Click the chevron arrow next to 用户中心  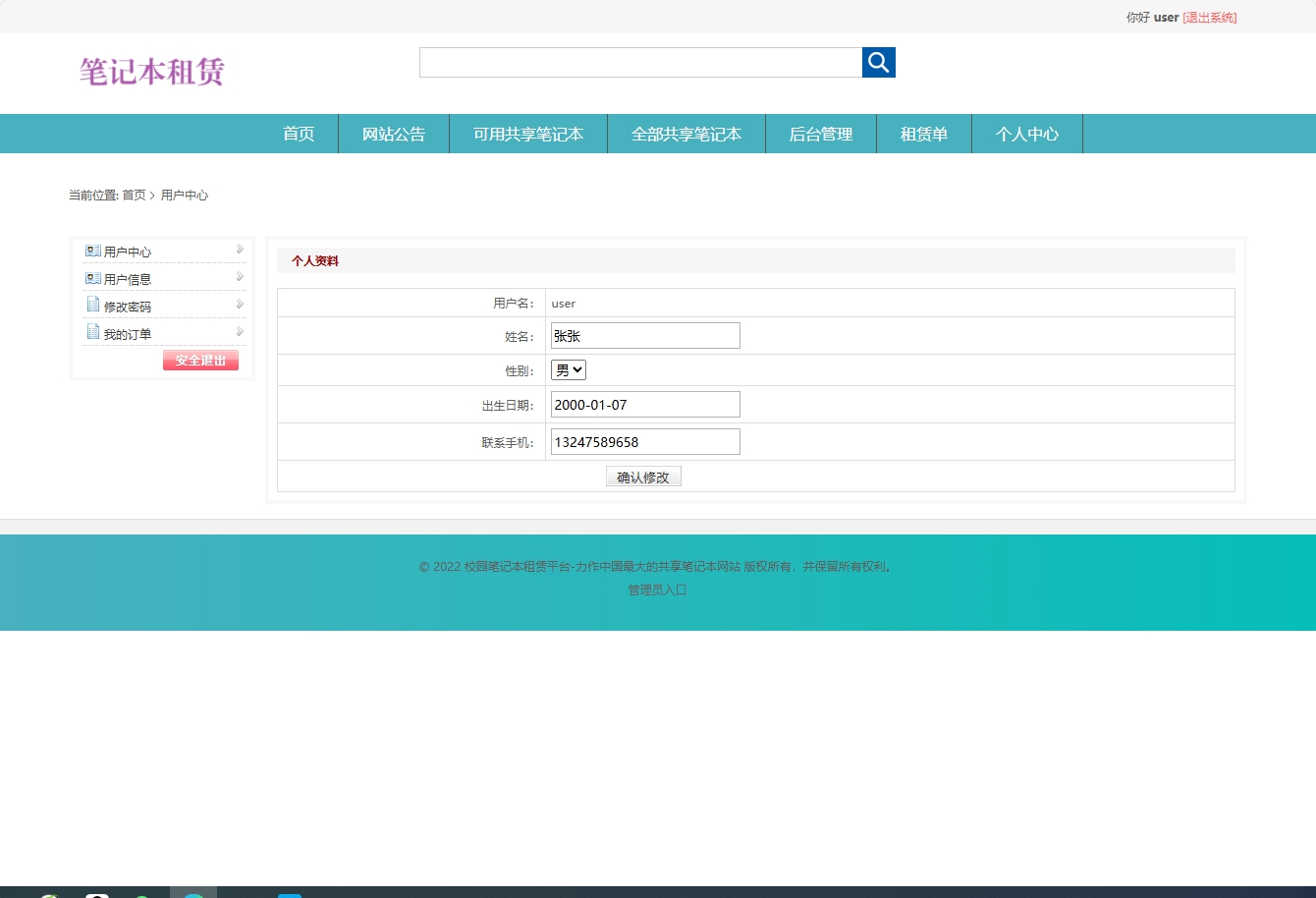(x=239, y=250)
